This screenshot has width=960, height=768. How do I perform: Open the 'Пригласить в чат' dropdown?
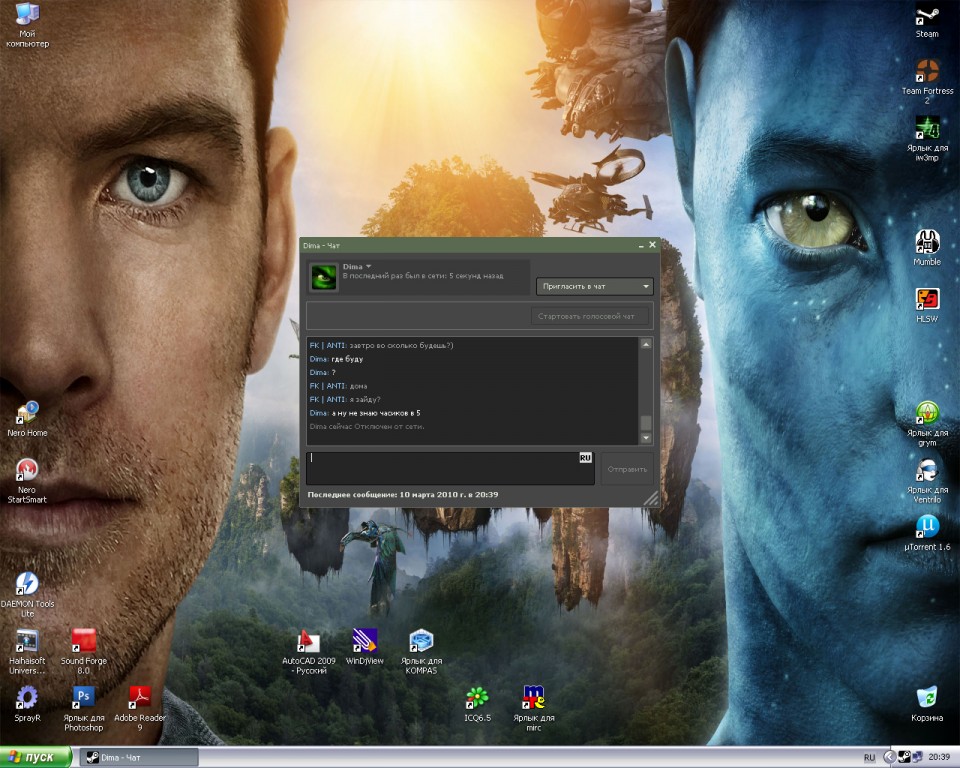click(x=594, y=286)
